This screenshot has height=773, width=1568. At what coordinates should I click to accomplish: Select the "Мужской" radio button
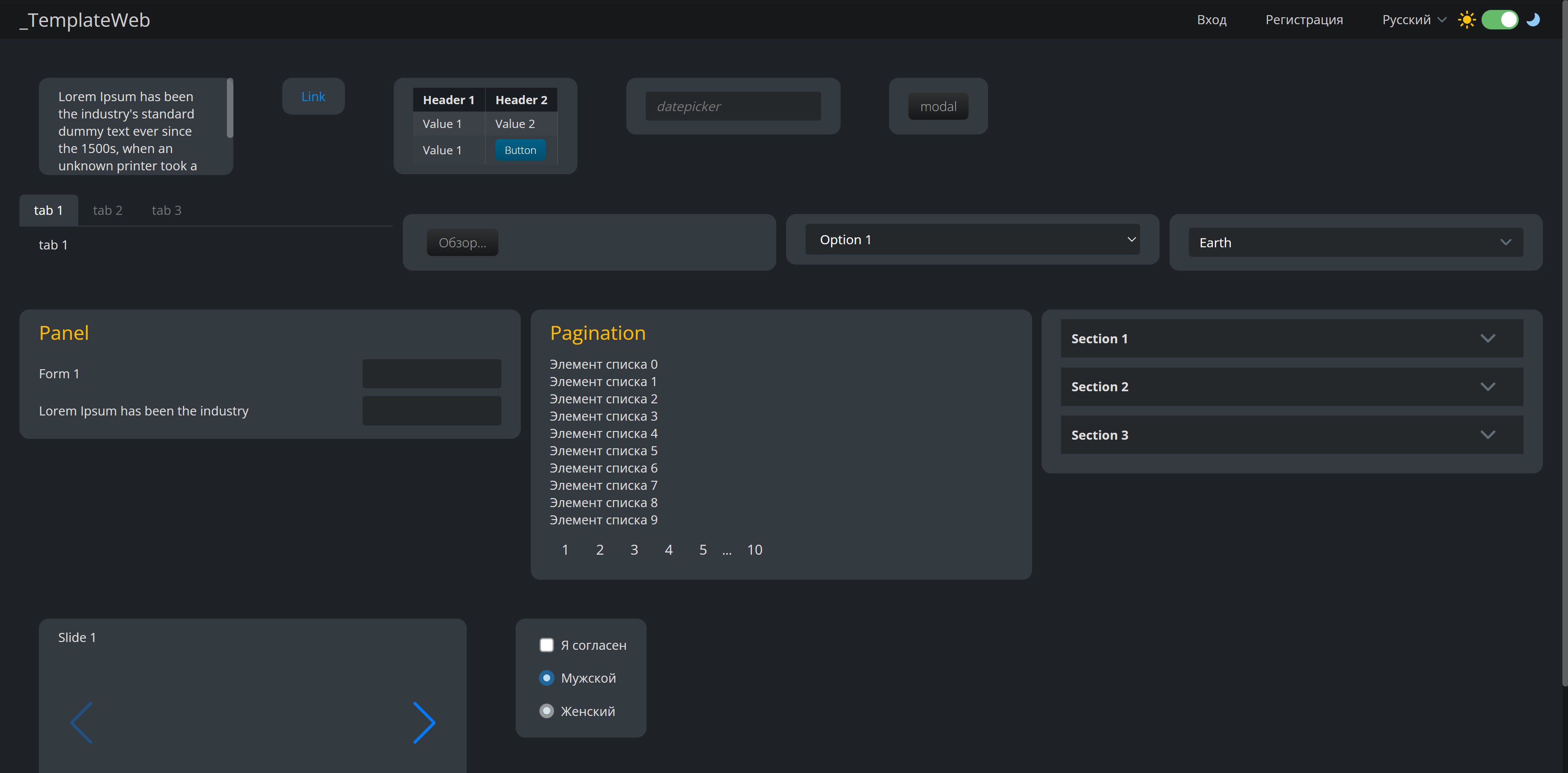click(x=547, y=678)
